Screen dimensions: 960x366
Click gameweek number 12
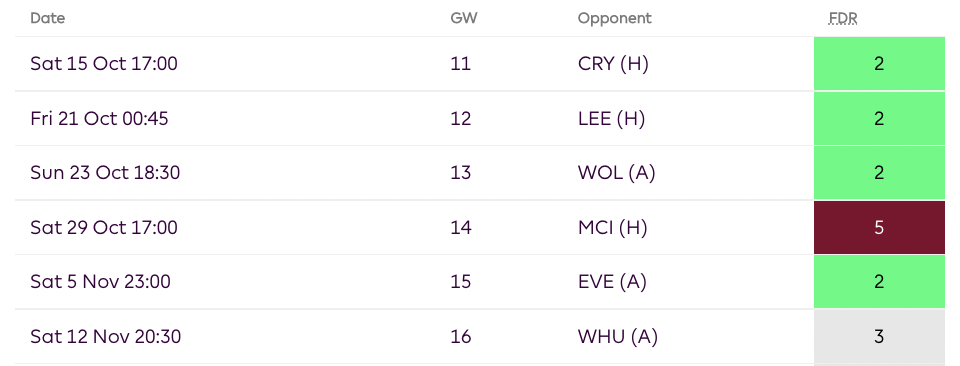pyautogui.click(x=461, y=118)
